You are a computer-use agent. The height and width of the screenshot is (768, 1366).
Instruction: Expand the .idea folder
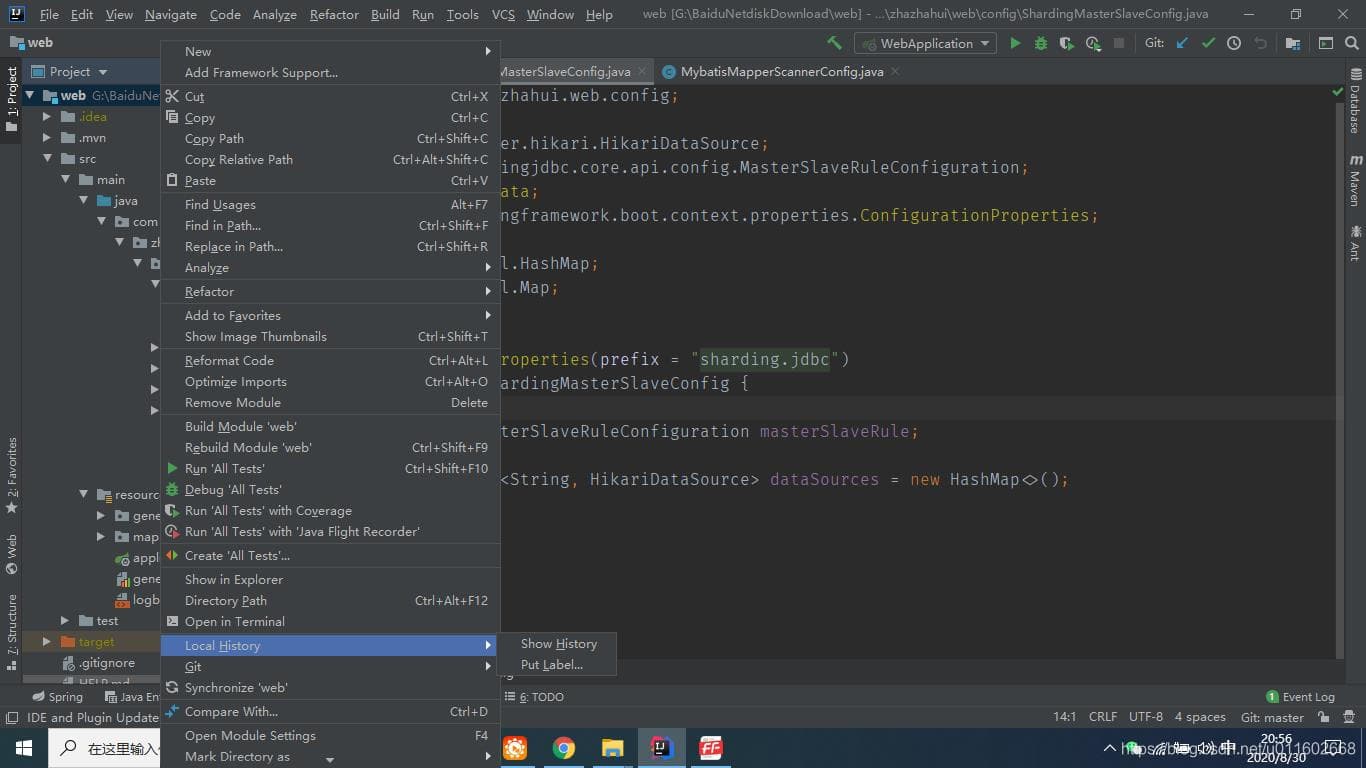point(47,117)
